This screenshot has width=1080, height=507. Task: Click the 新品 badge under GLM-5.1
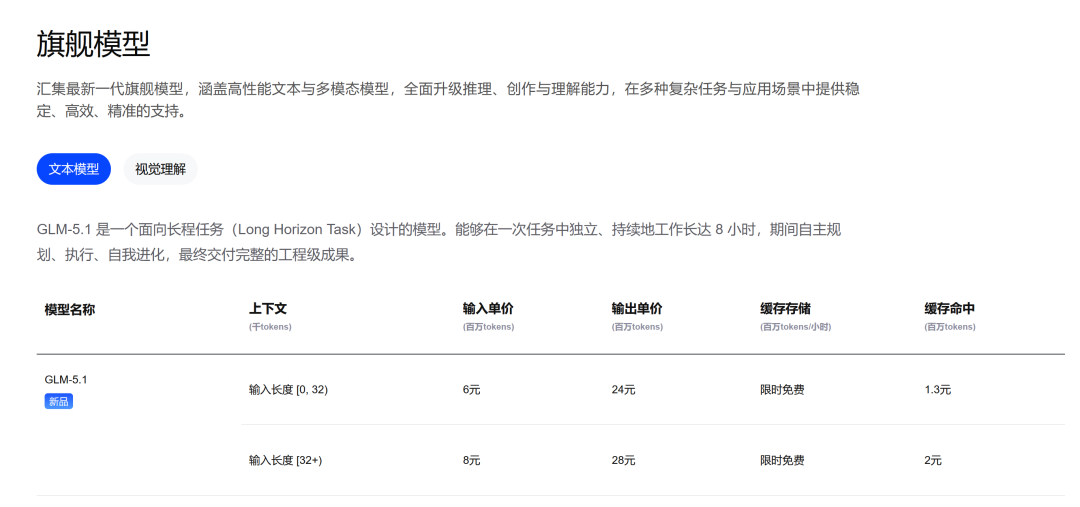(x=59, y=402)
